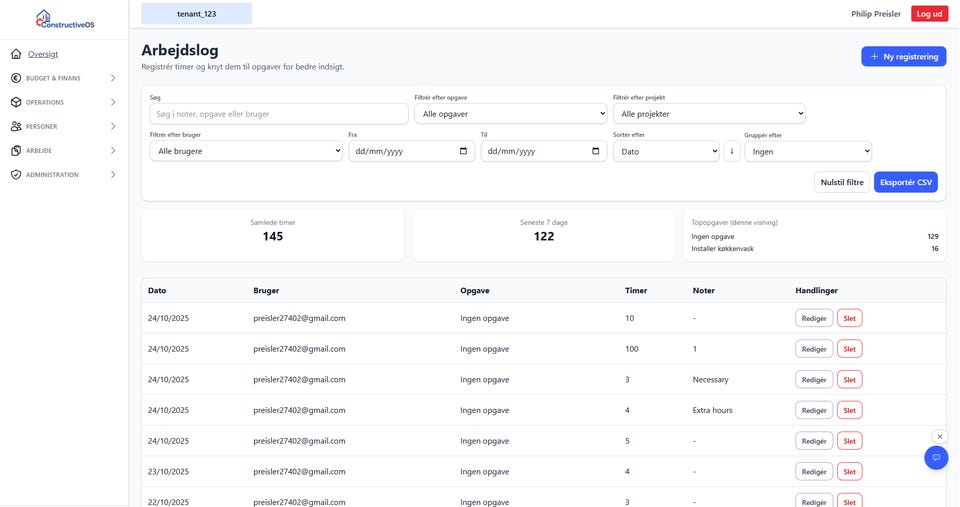This screenshot has height=507, width=960.
Task: Click the Operations cube icon
Action: 16,102
